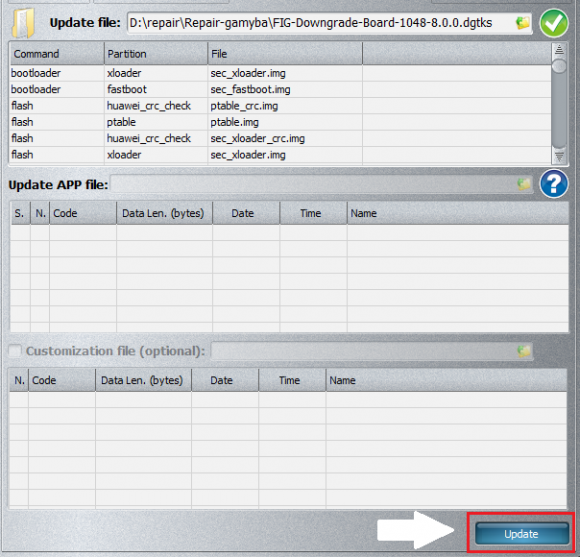Browse for Customization file folder icon
Image resolution: width=580 pixels, height=557 pixels.
point(524,351)
